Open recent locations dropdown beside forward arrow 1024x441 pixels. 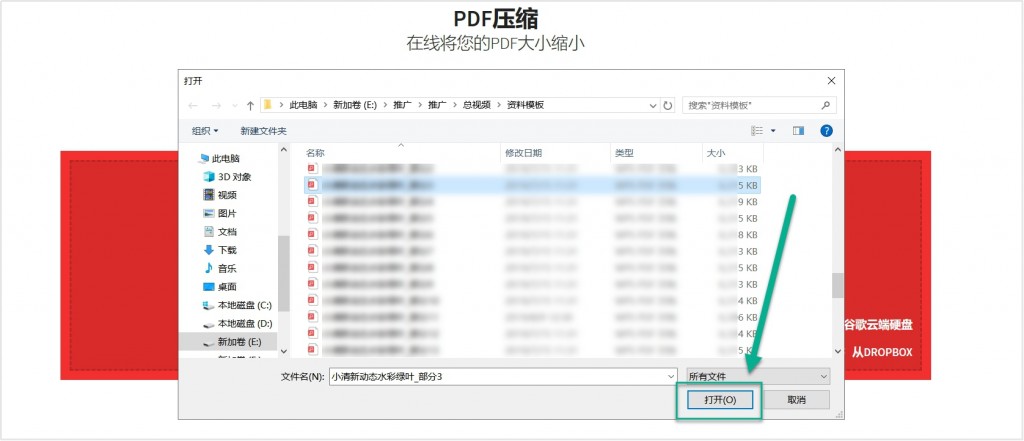coord(235,106)
